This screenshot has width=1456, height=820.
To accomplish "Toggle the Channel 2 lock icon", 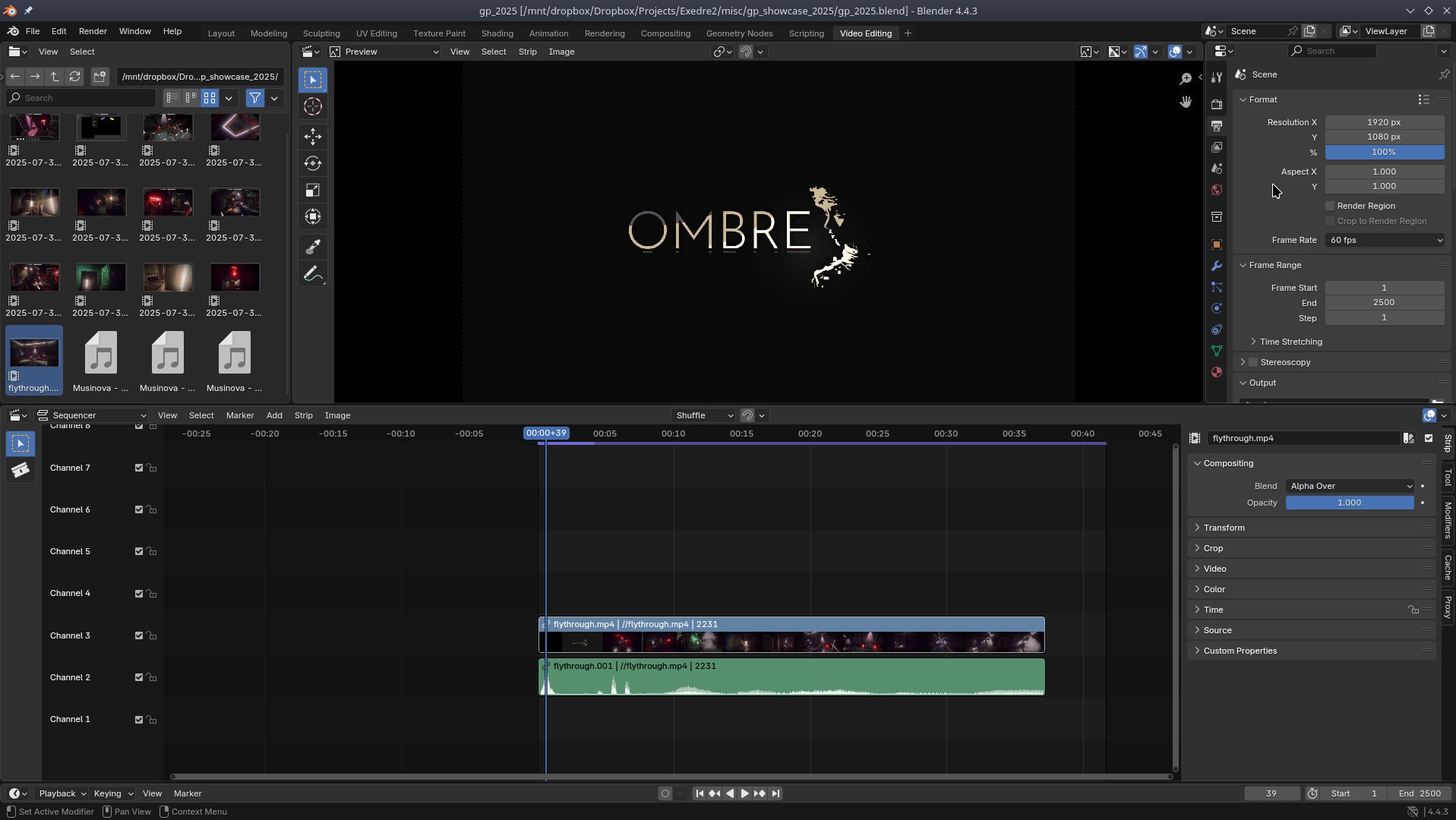I will pyautogui.click(x=152, y=677).
